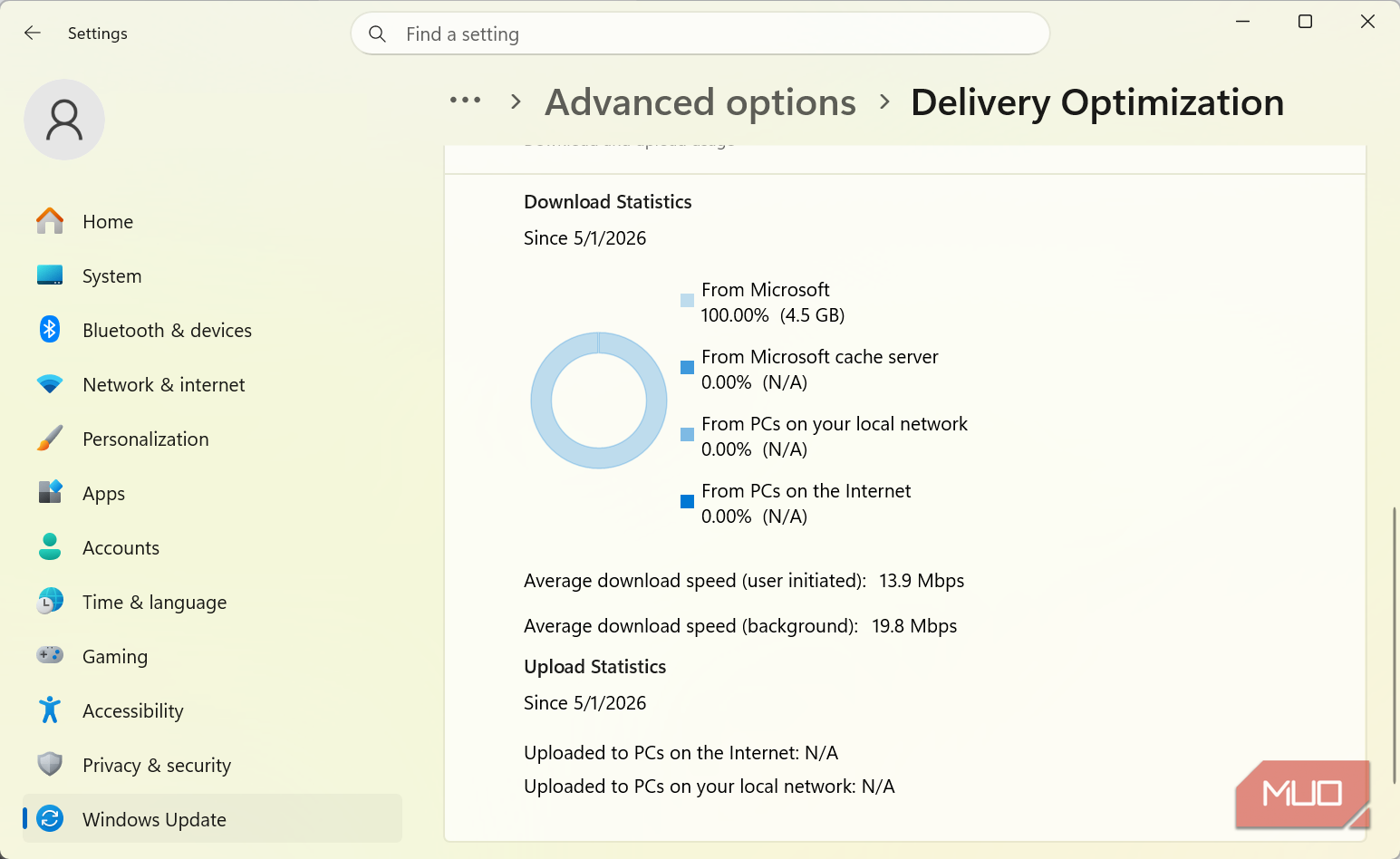Click 'Uploaded to PCs on your local network' line

[710, 787]
